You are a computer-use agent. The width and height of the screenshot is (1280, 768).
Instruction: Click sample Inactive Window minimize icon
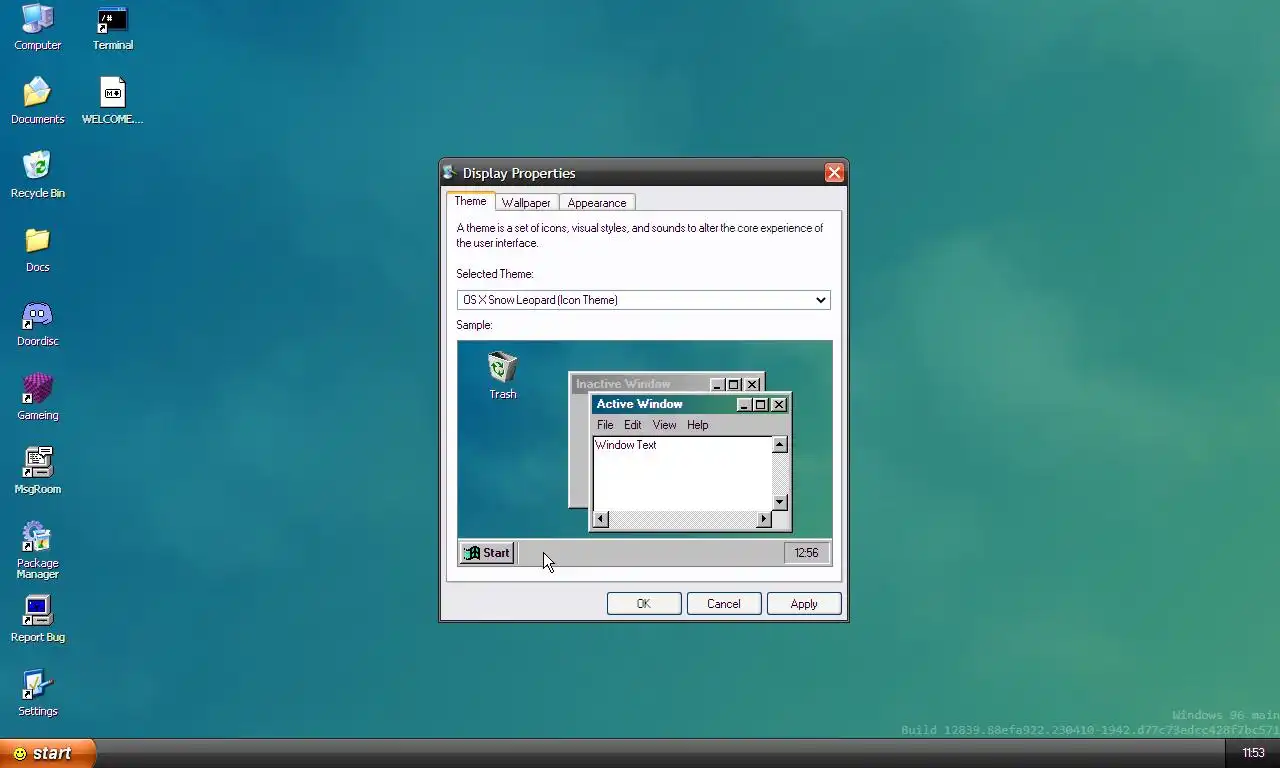(x=717, y=385)
